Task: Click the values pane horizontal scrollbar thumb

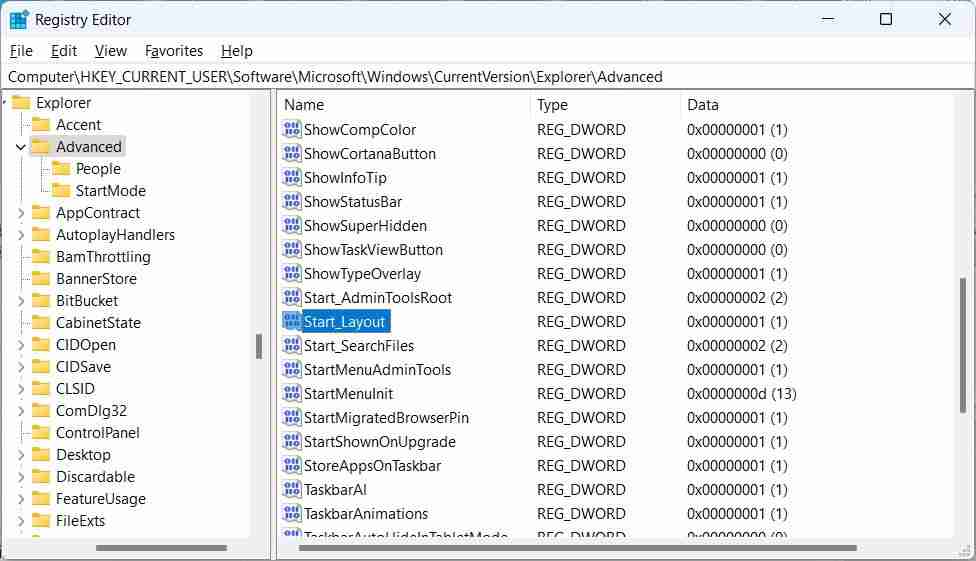Action: pyautogui.click(x=578, y=548)
